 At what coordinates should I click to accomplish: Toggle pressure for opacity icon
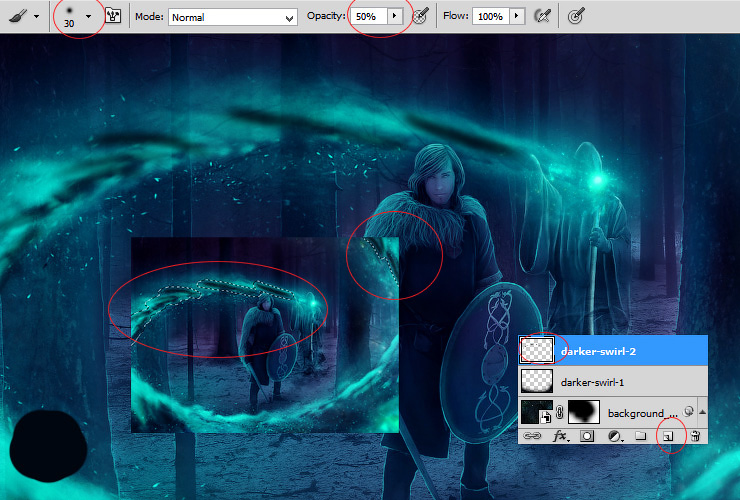coord(420,16)
